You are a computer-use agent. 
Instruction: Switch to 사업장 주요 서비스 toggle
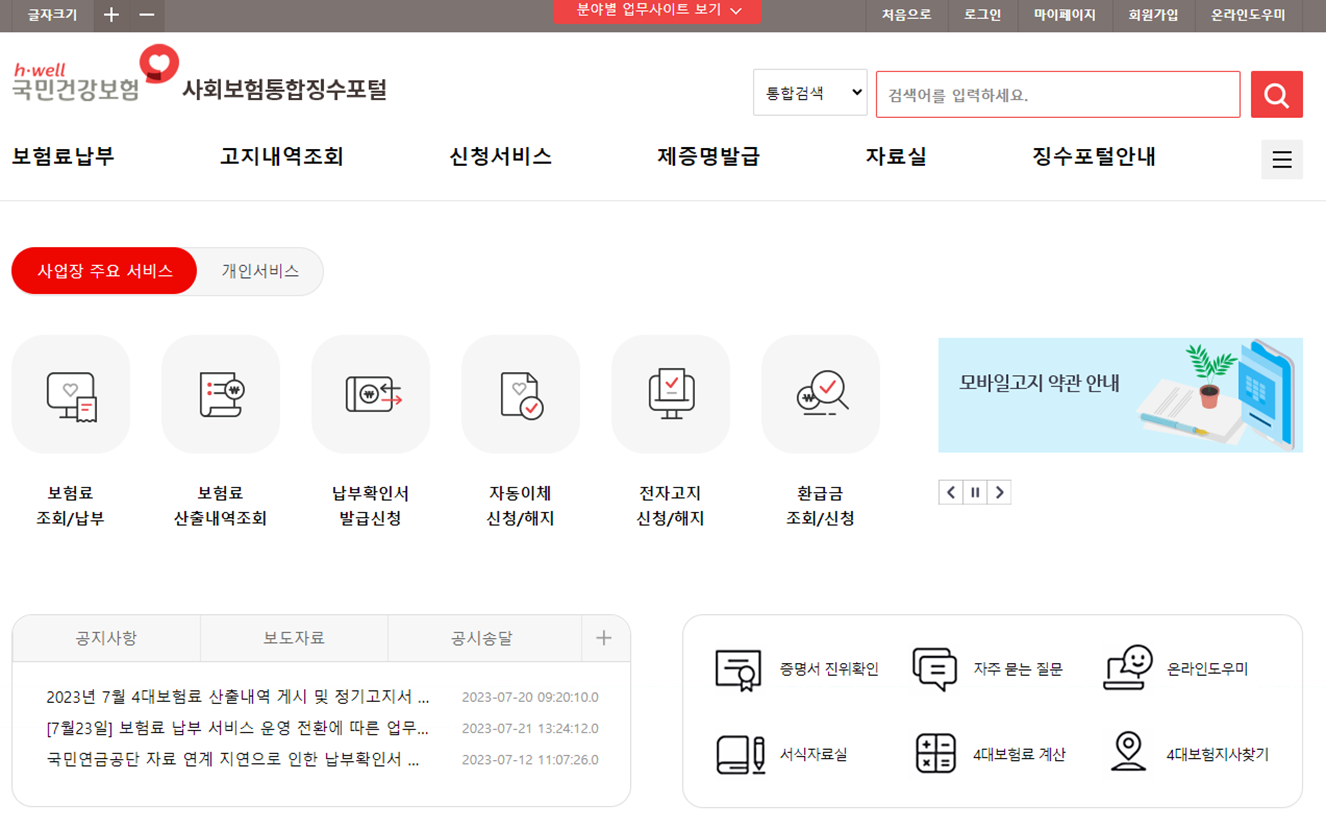point(104,271)
